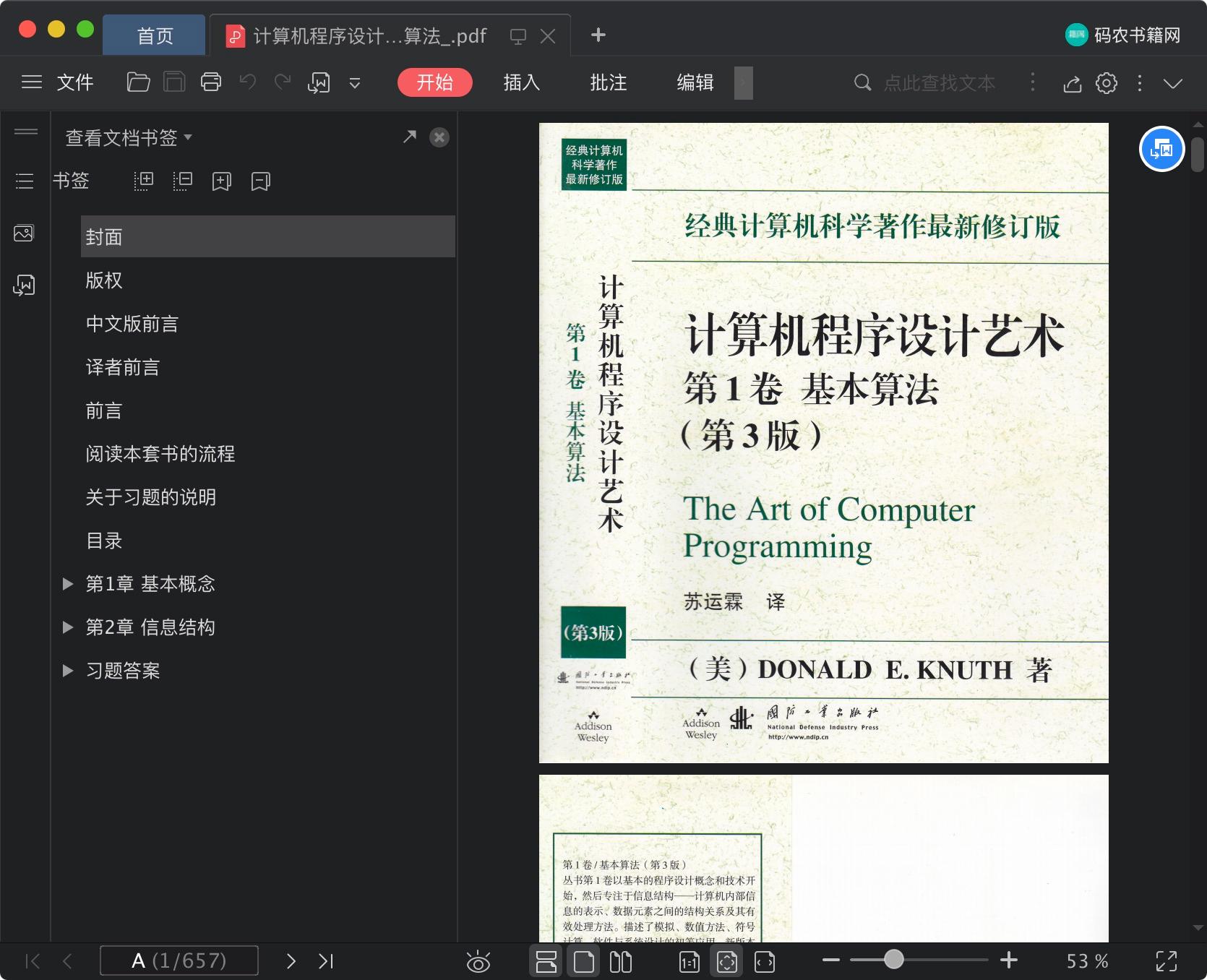Collapse the ribbon with chevron

click(x=1173, y=84)
